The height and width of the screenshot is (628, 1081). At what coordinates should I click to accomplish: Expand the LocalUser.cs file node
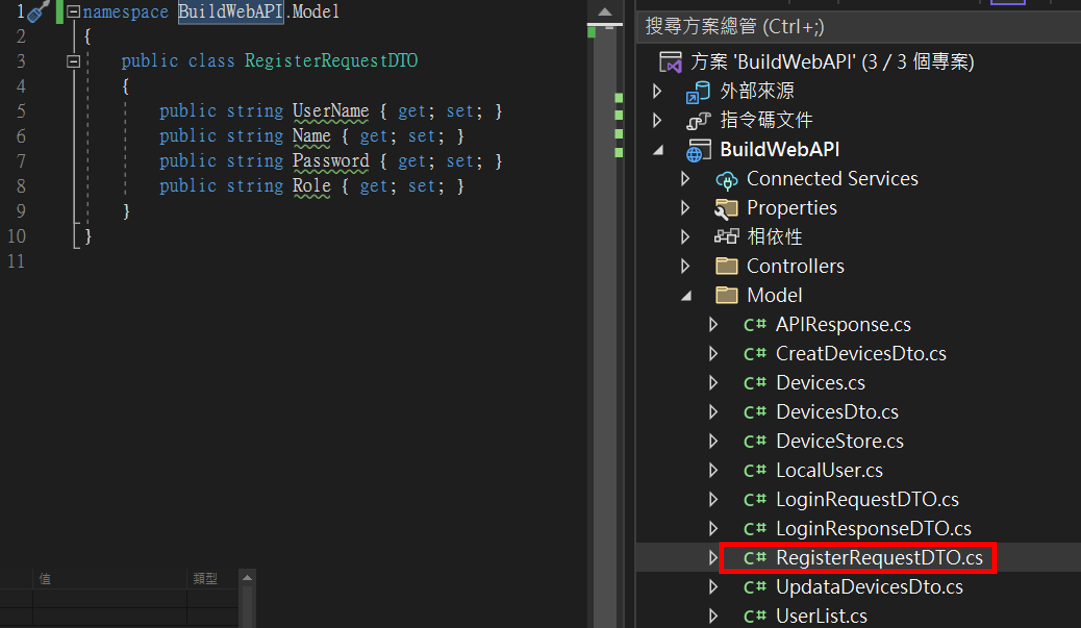point(714,470)
